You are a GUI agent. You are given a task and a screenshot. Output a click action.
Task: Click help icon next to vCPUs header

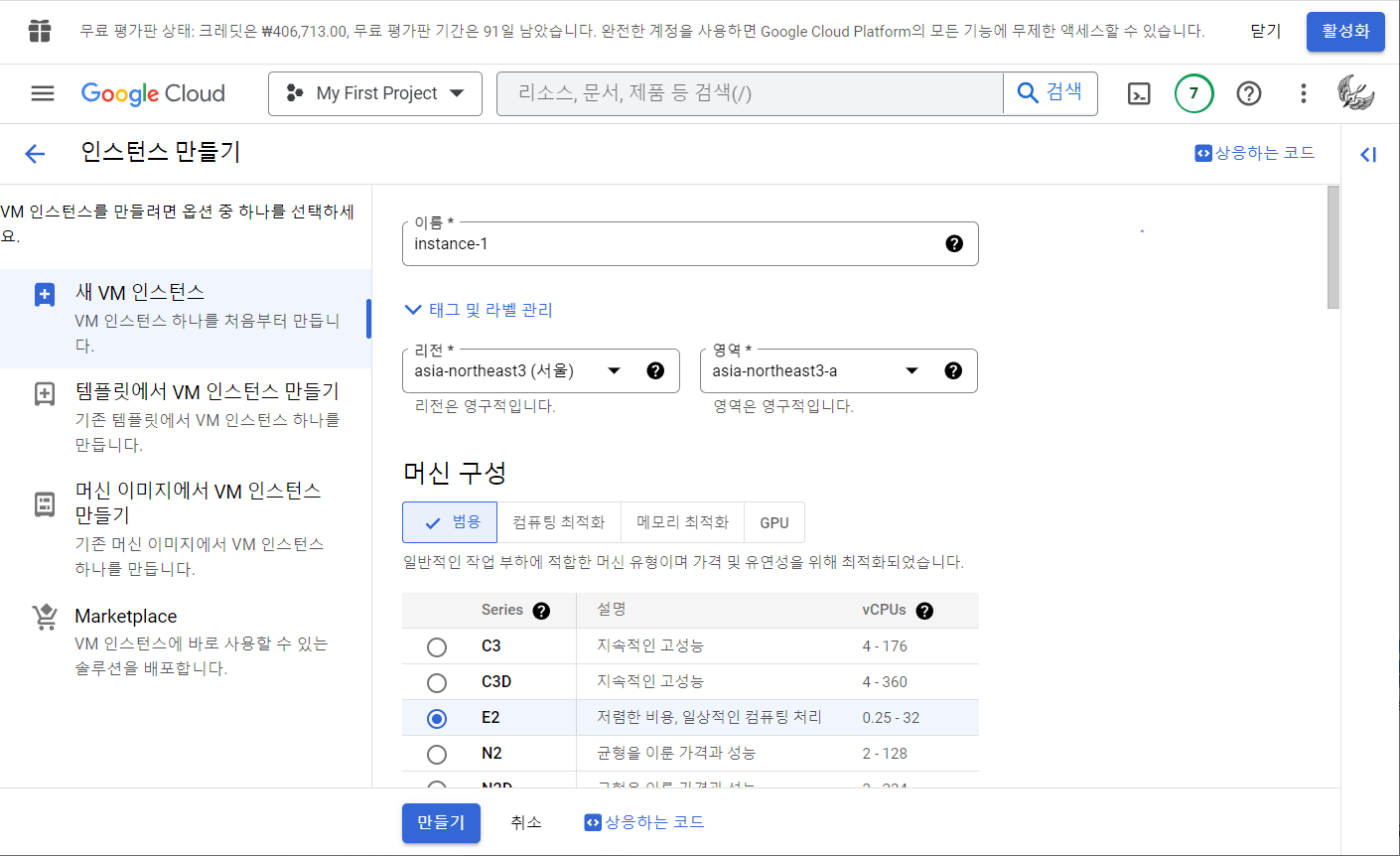point(924,611)
